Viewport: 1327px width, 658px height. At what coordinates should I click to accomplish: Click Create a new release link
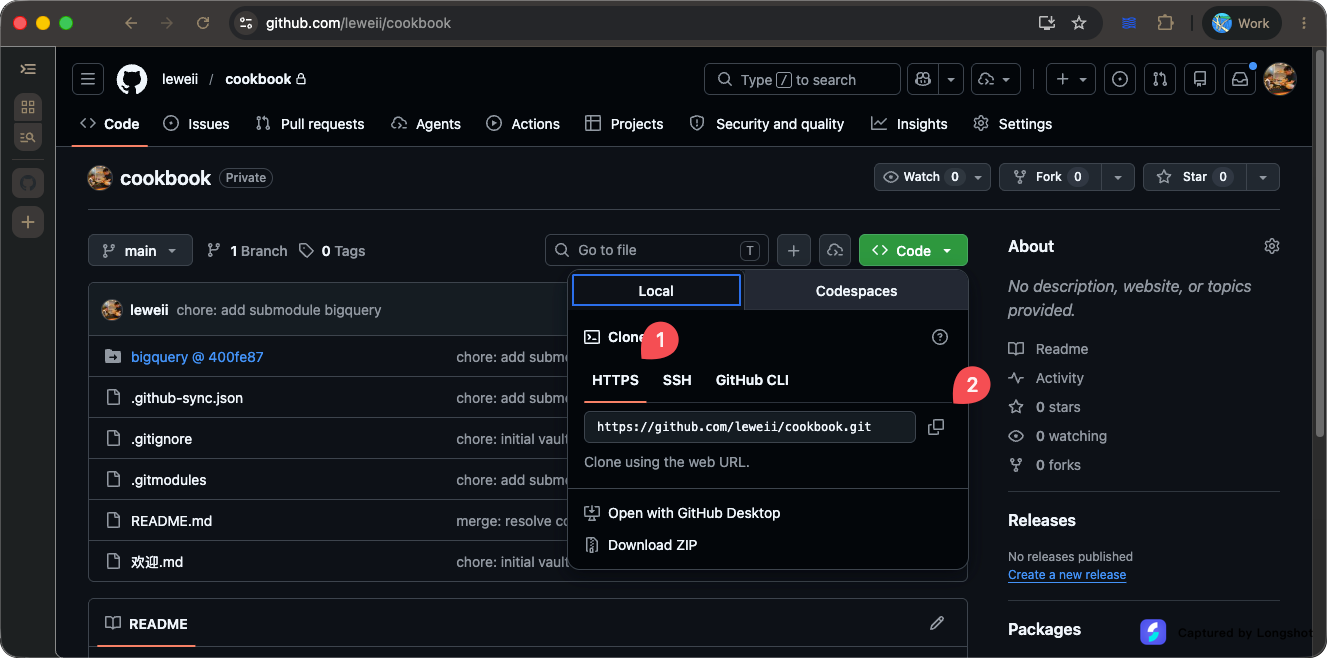coord(1067,575)
